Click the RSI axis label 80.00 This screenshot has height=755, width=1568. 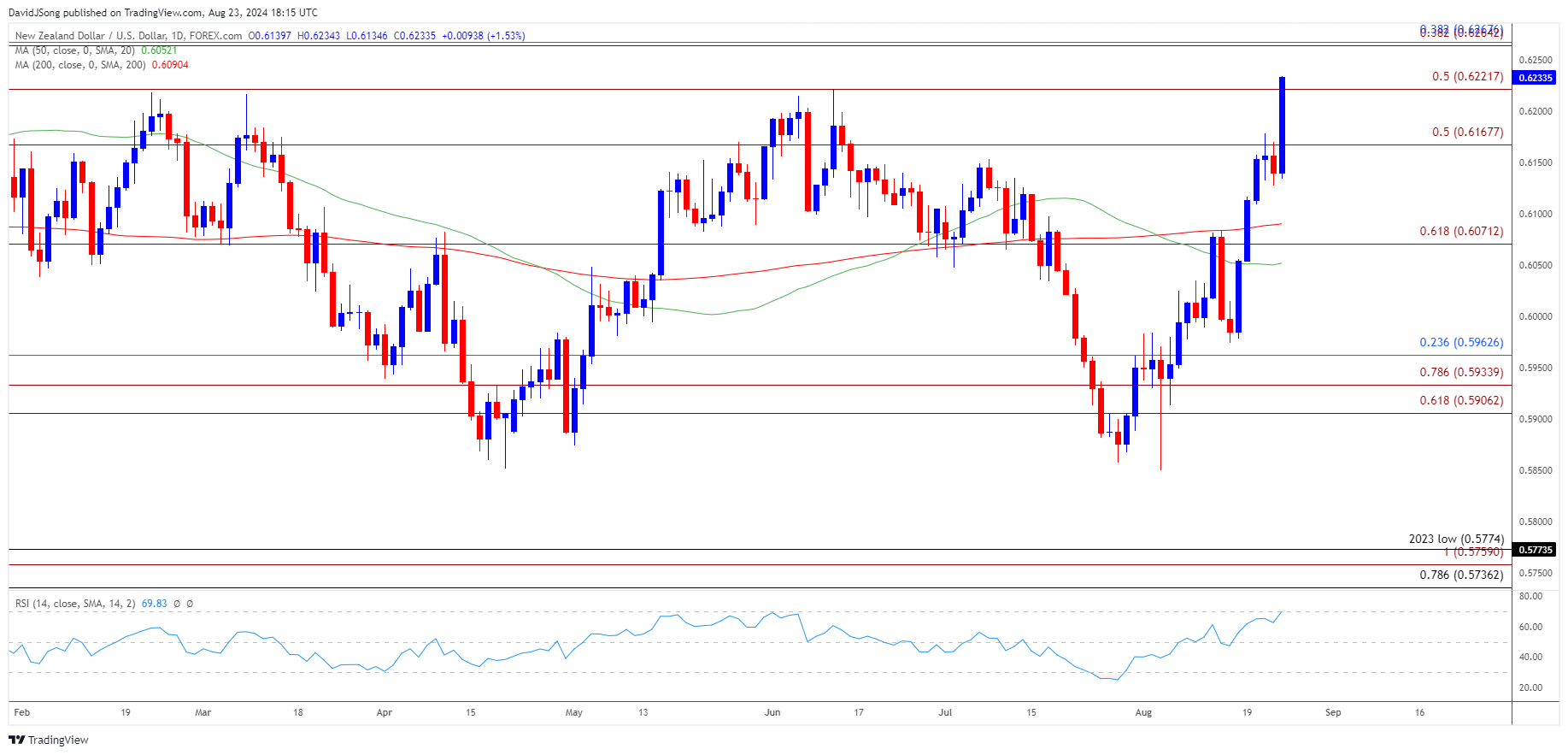coord(1530,597)
